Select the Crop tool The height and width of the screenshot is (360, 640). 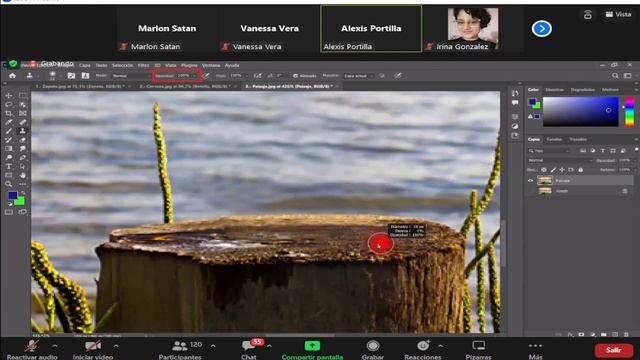click(x=9, y=113)
